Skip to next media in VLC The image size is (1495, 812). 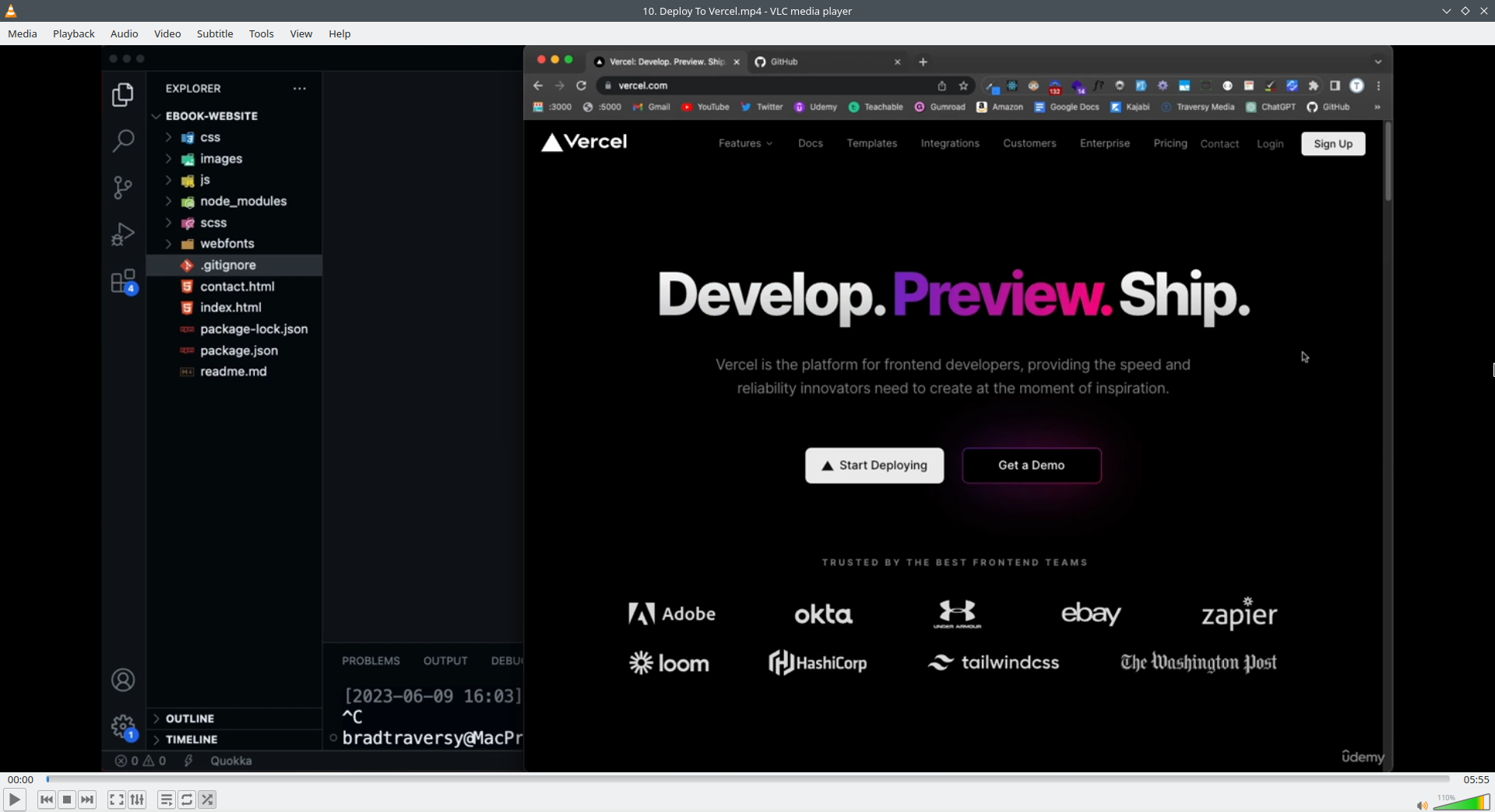(x=87, y=800)
